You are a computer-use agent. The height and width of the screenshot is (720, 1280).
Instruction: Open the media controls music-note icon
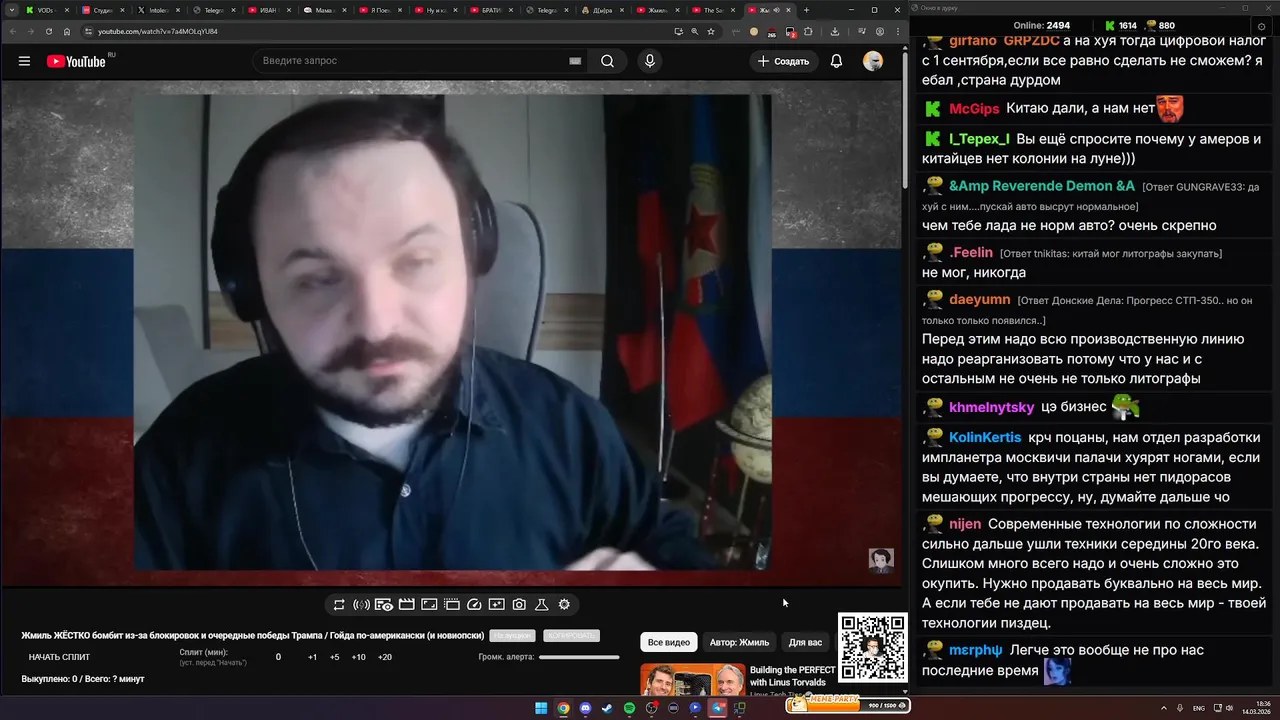point(861,31)
